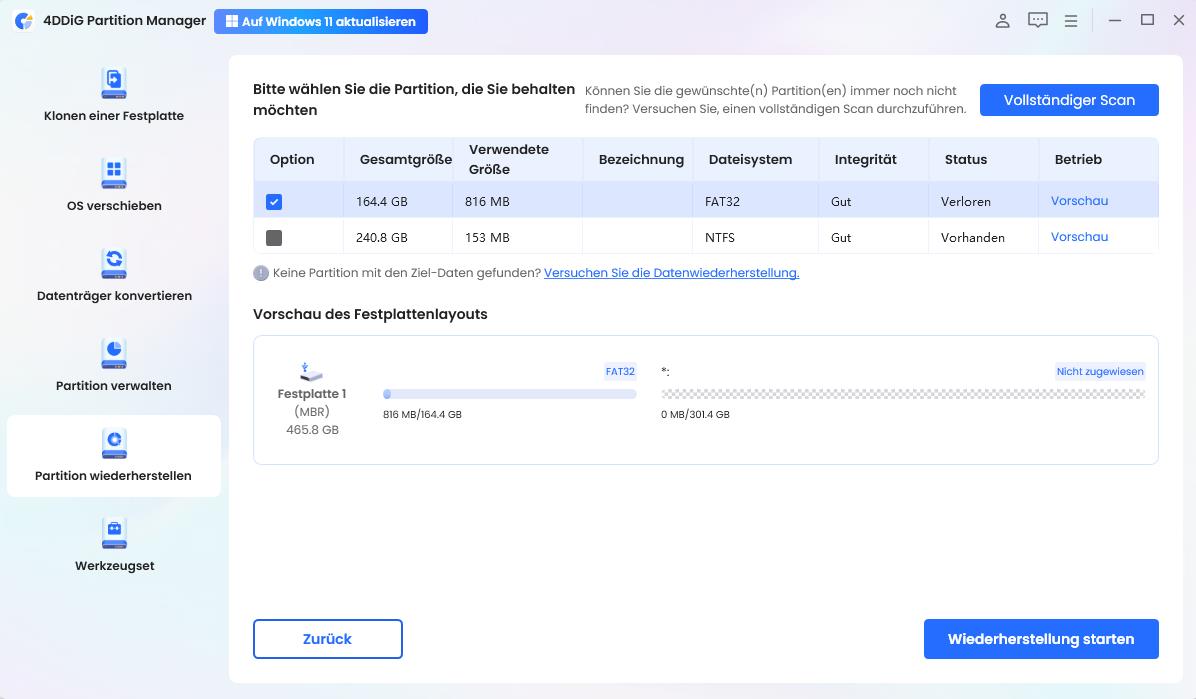Screen dimensions: 1196x699
Task: Uncheck the 164.4 GB FAT32 partition checkbox
Action: coord(274,201)
